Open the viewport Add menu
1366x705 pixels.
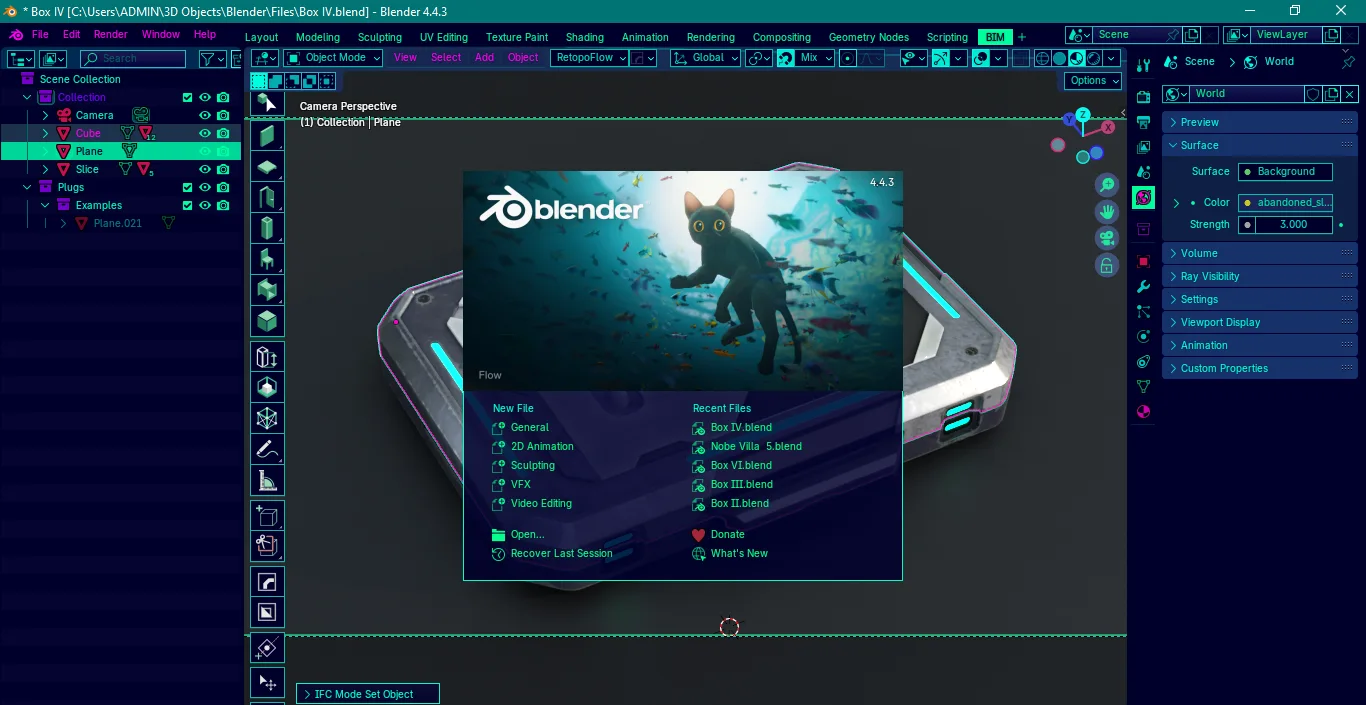click(x=484, y=58)
